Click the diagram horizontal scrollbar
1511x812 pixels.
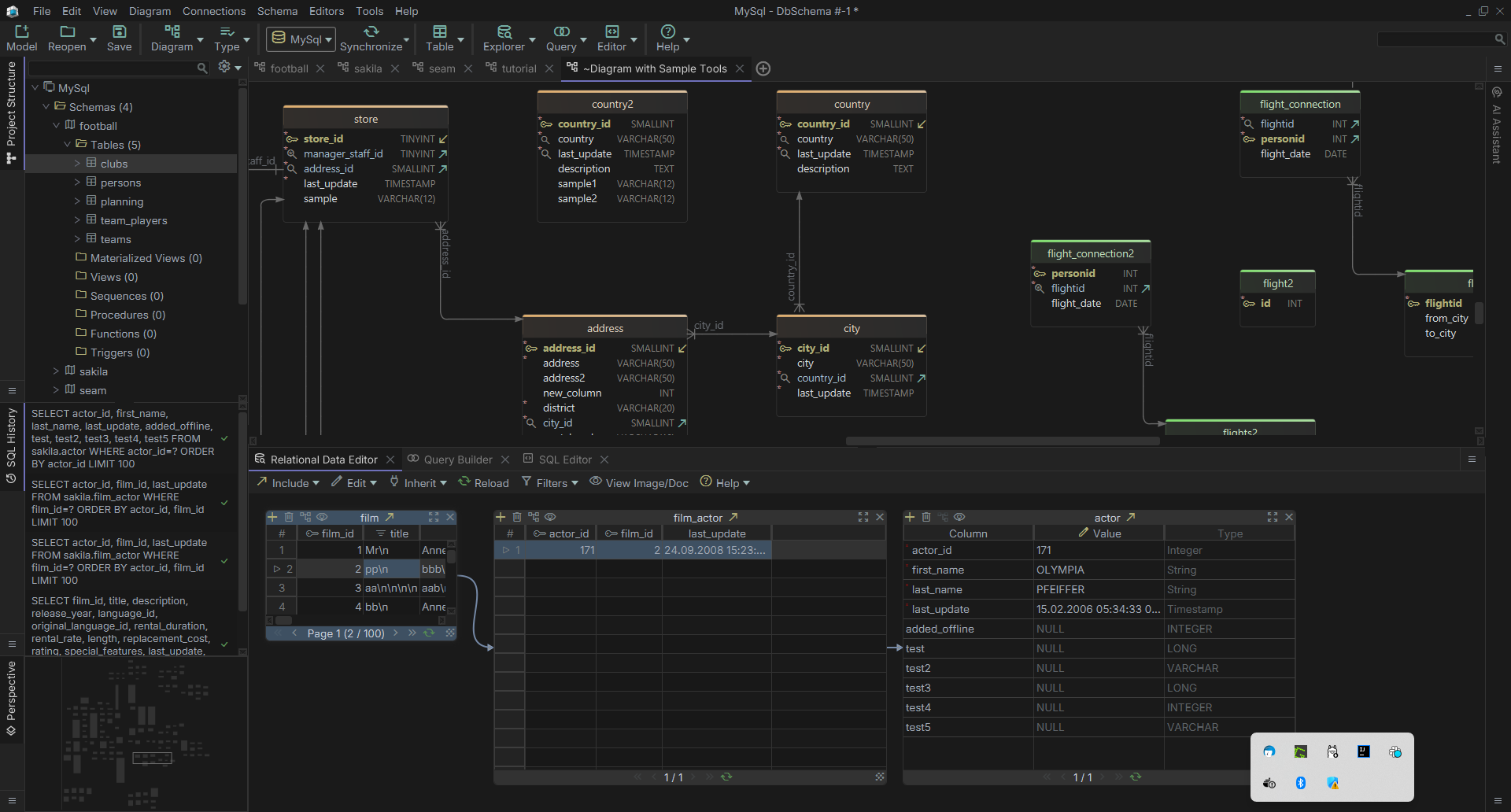click(1002, 441)
